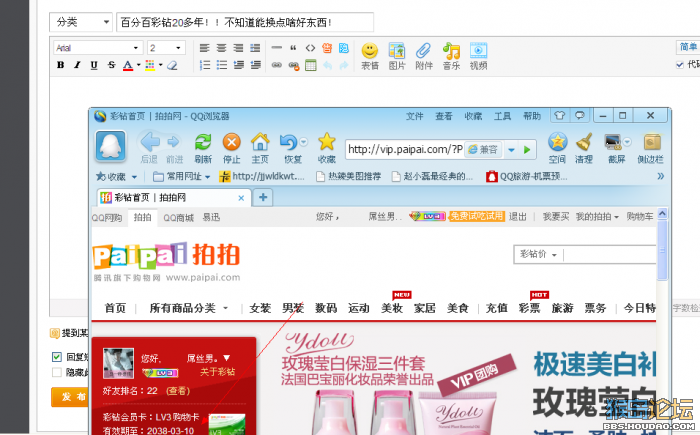Remove the hyperlink with unlink icon
700x435 pixels.
tap(293, 66)
